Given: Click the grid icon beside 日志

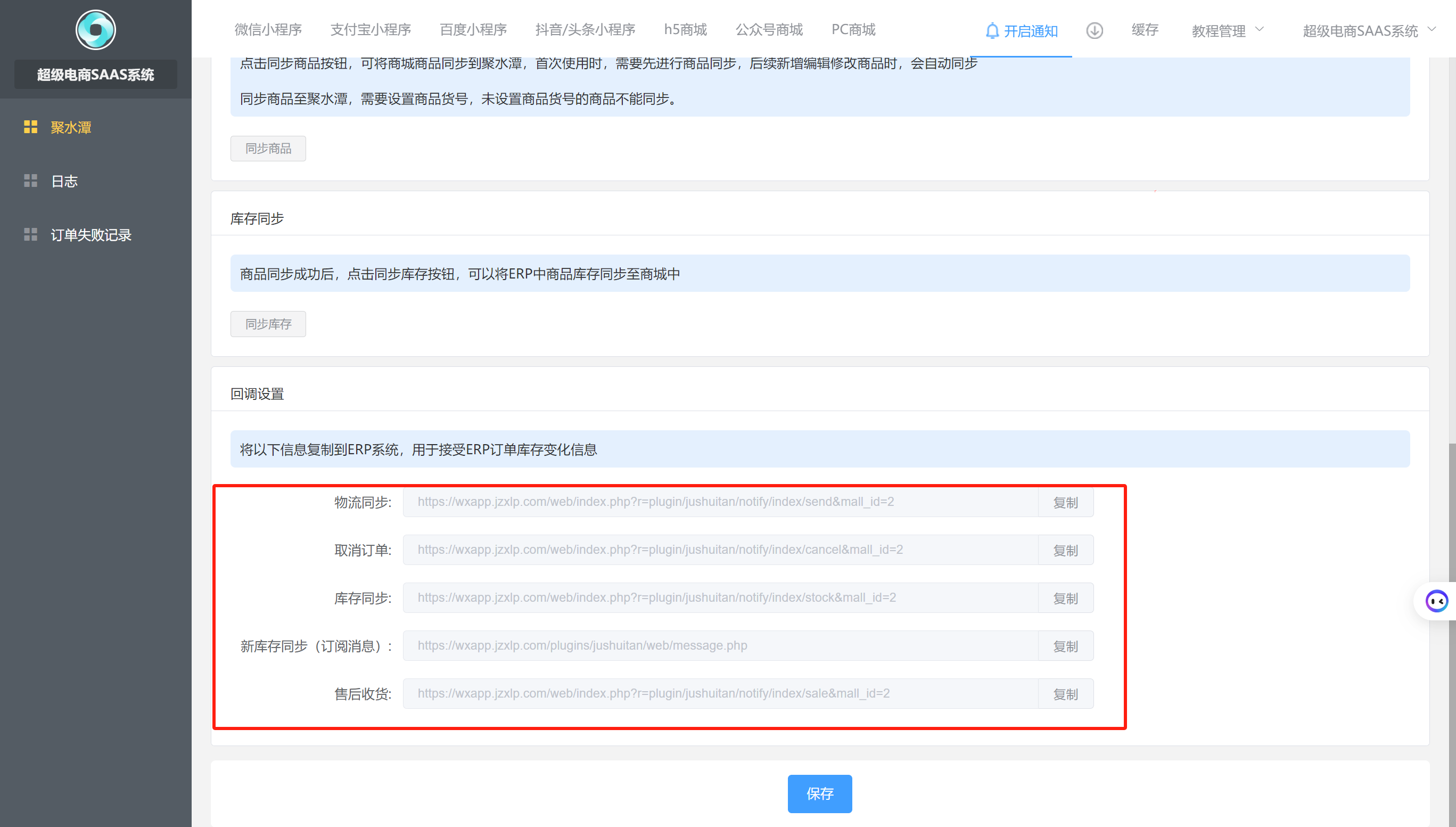Looking at the screenshot, I should [31, 181].
